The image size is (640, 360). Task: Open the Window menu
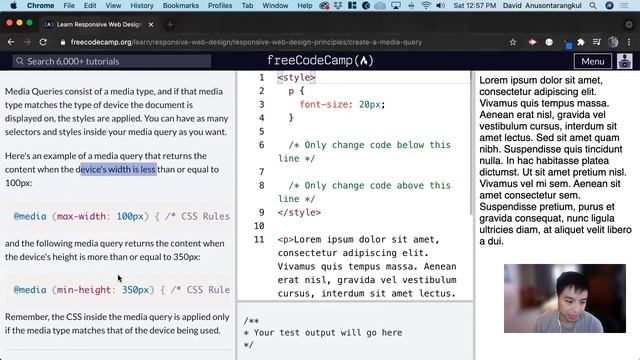(x=275, y=6)
